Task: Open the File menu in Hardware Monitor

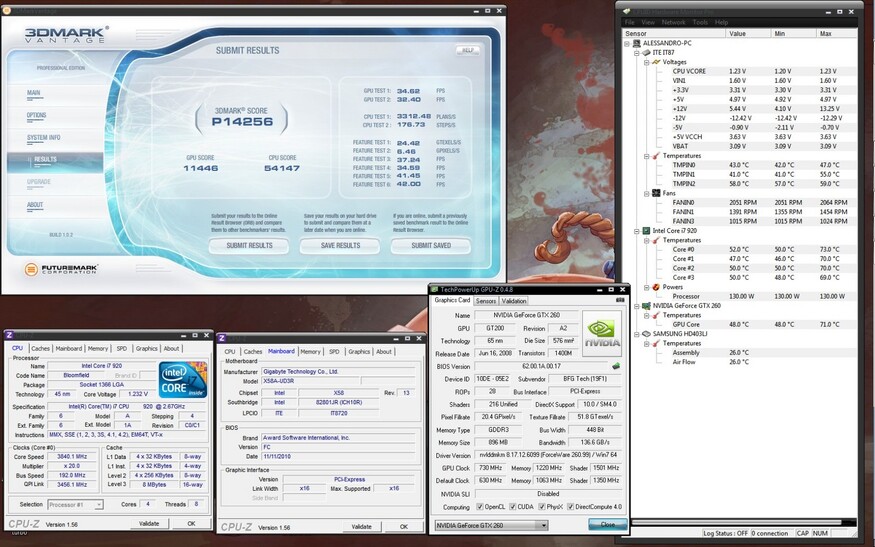Action: 630,22
